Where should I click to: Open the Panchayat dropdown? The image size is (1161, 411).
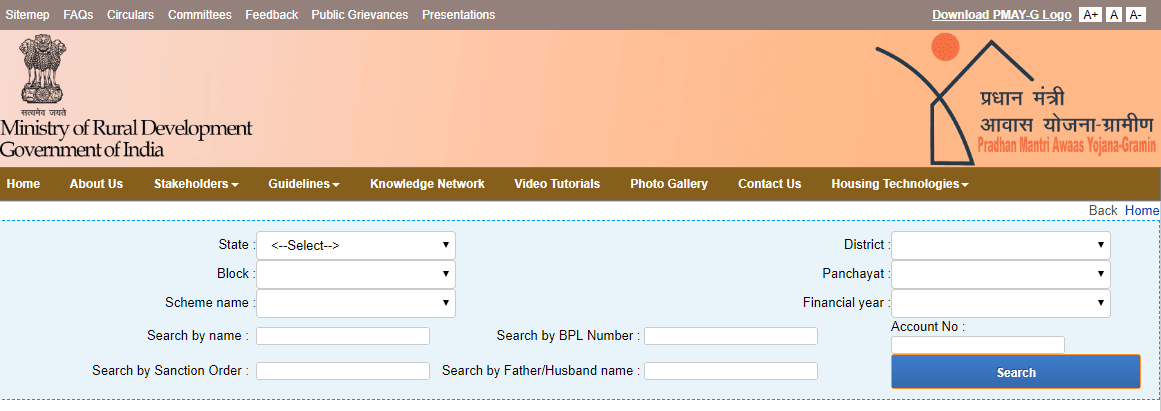point(1000,274)
